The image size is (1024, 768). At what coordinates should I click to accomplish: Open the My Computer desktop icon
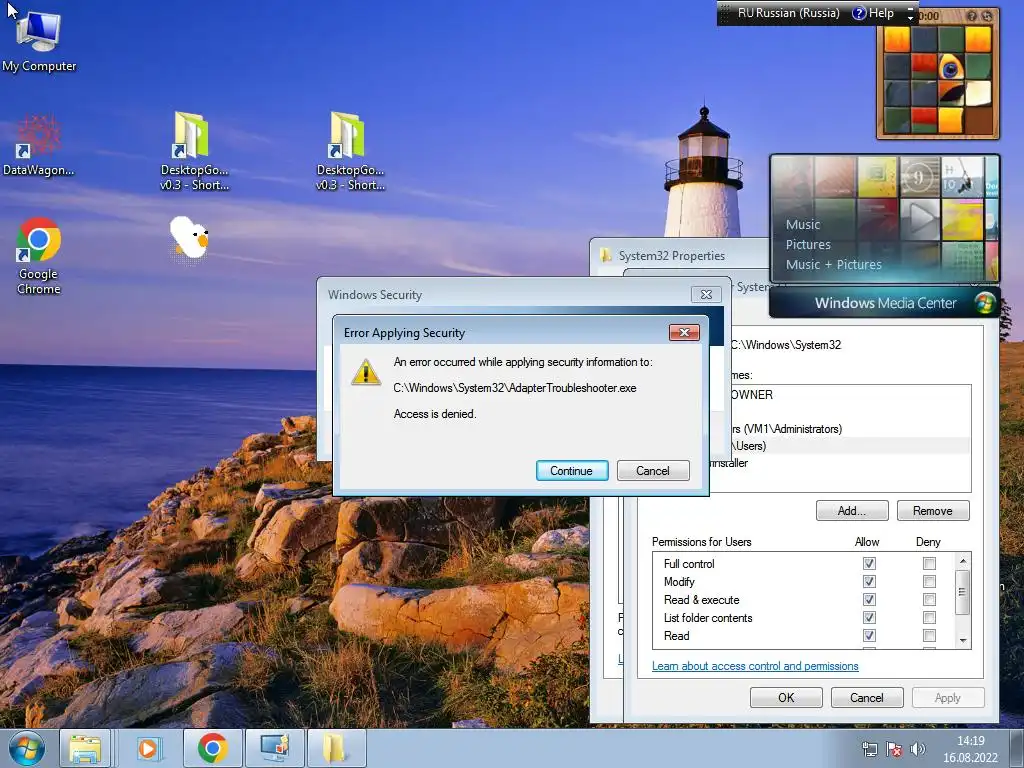pyautogui.click(x=39, y=40)
